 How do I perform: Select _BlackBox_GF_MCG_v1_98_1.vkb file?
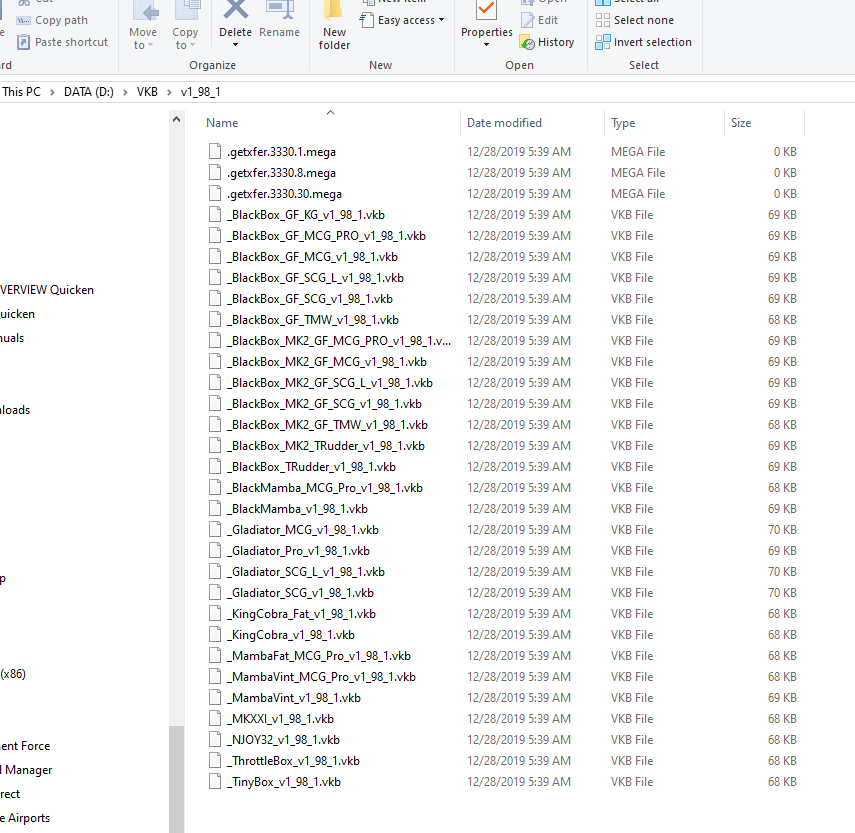[312, 257]
